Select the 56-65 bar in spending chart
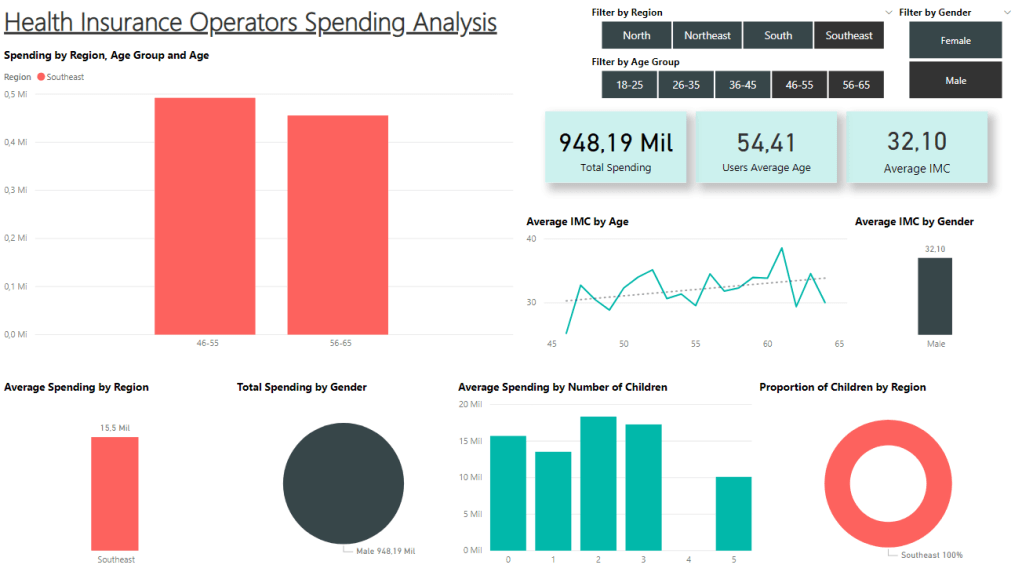This screenshot has height=572, width=1022. click(338, 225)
